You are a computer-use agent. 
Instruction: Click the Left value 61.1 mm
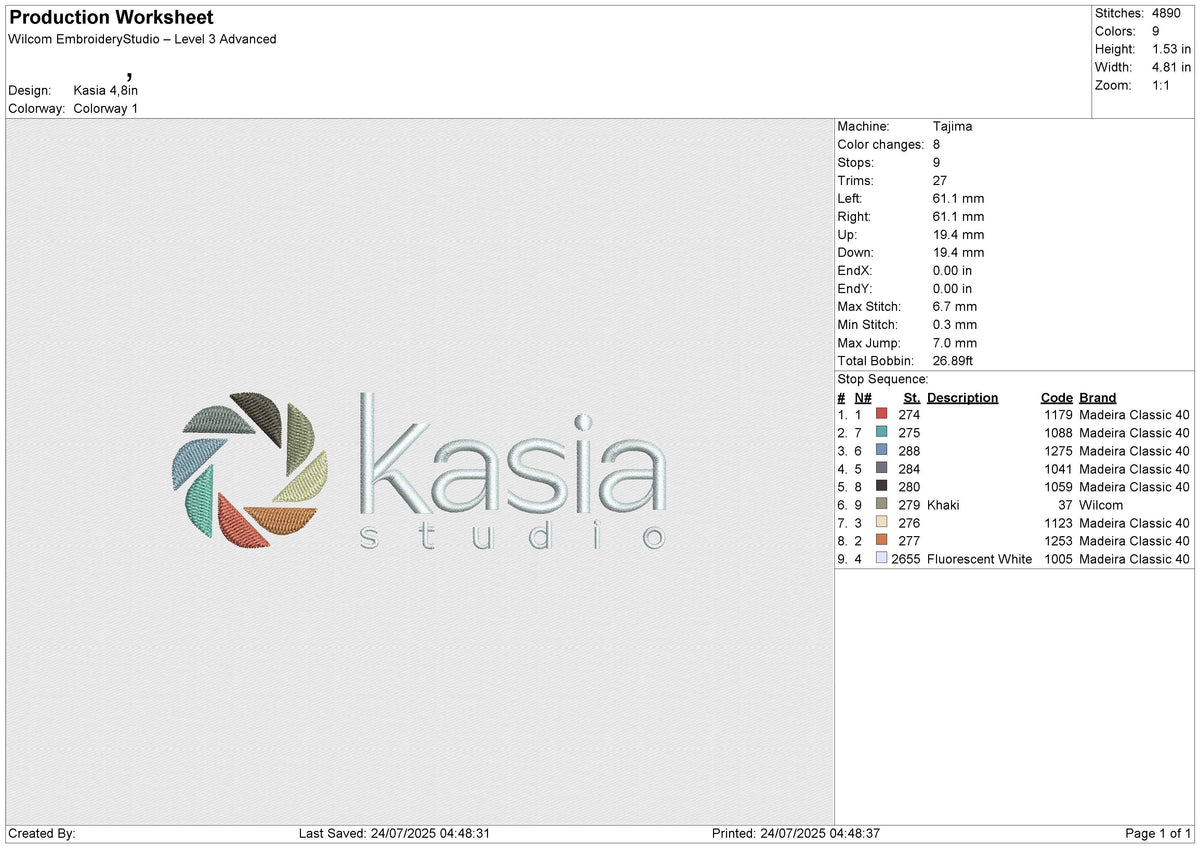pyautogui.click(x=958, y=198)
